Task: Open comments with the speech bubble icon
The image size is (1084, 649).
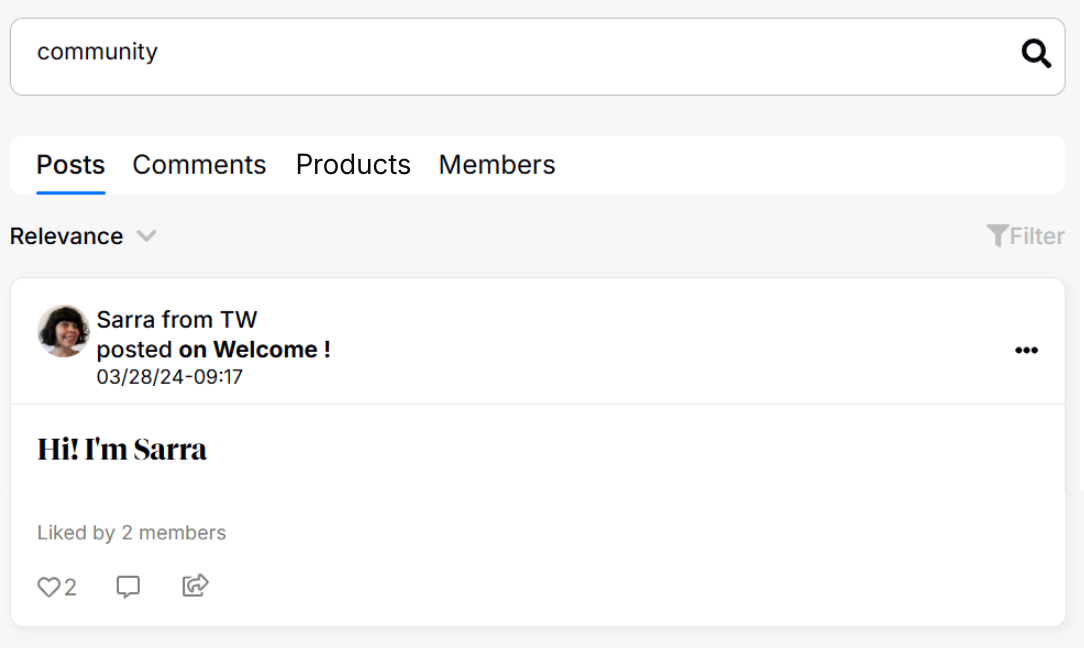Action: click(128, 587)
